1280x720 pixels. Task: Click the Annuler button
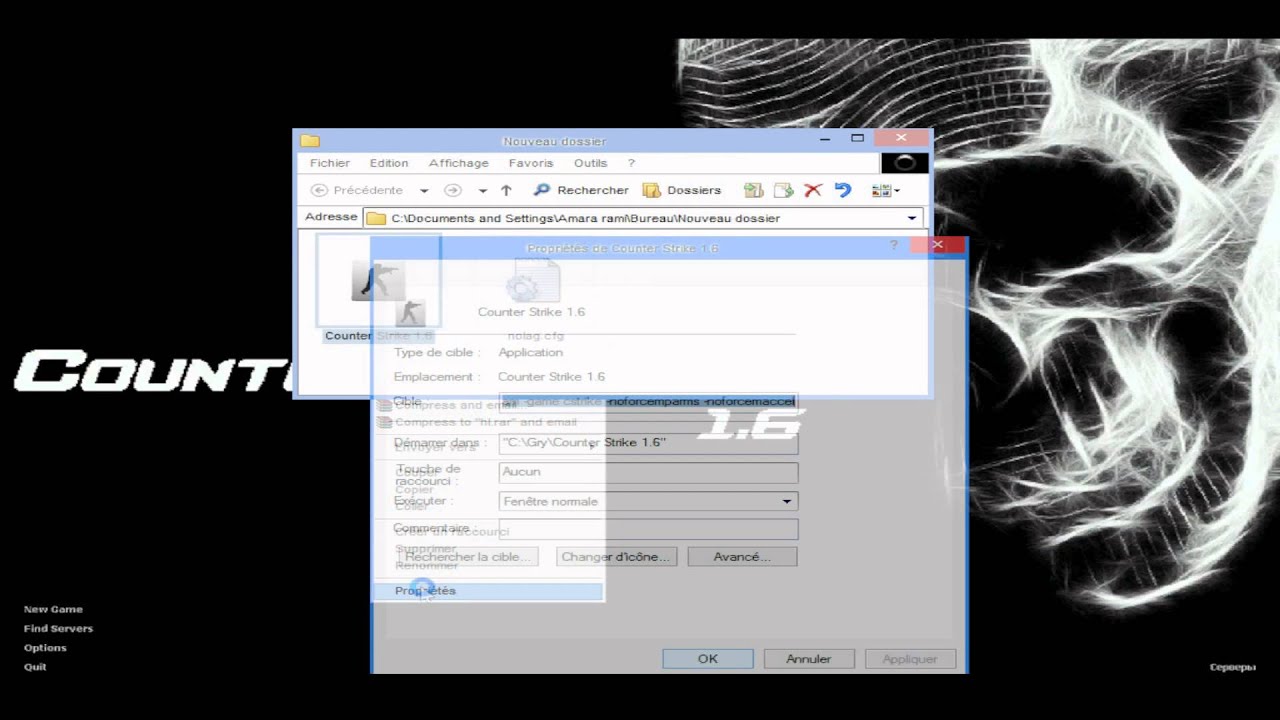809,659
